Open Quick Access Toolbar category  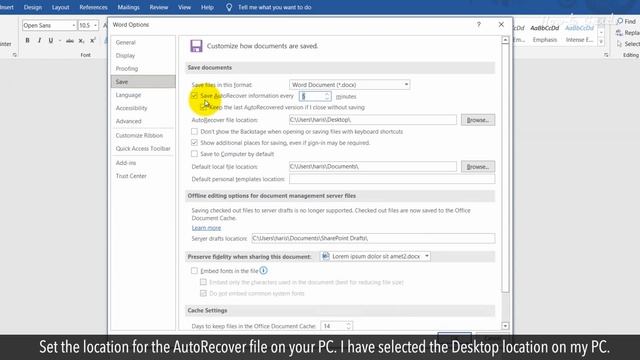tap(143, 149)
